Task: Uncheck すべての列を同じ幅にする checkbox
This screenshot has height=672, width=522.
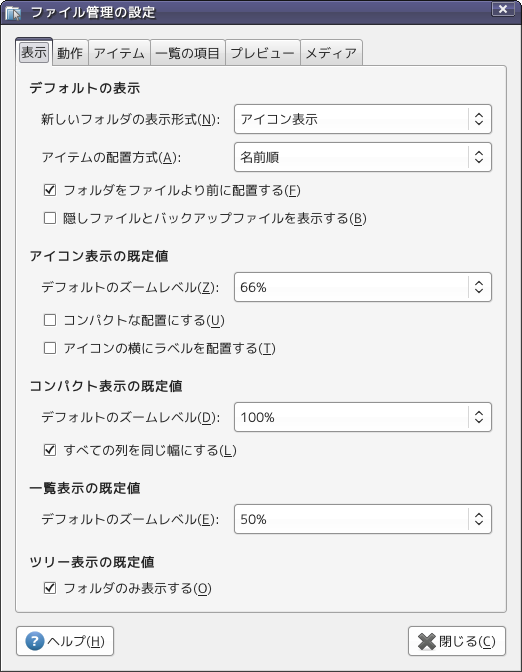Action: (x=50, y=450)
